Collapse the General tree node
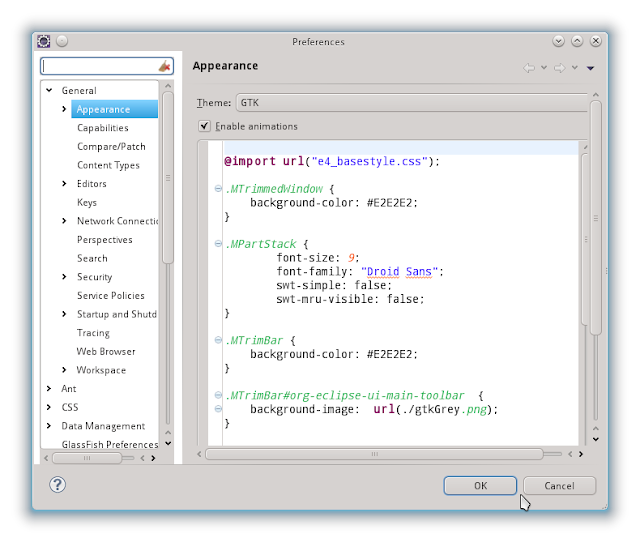 tap(49, 90)
